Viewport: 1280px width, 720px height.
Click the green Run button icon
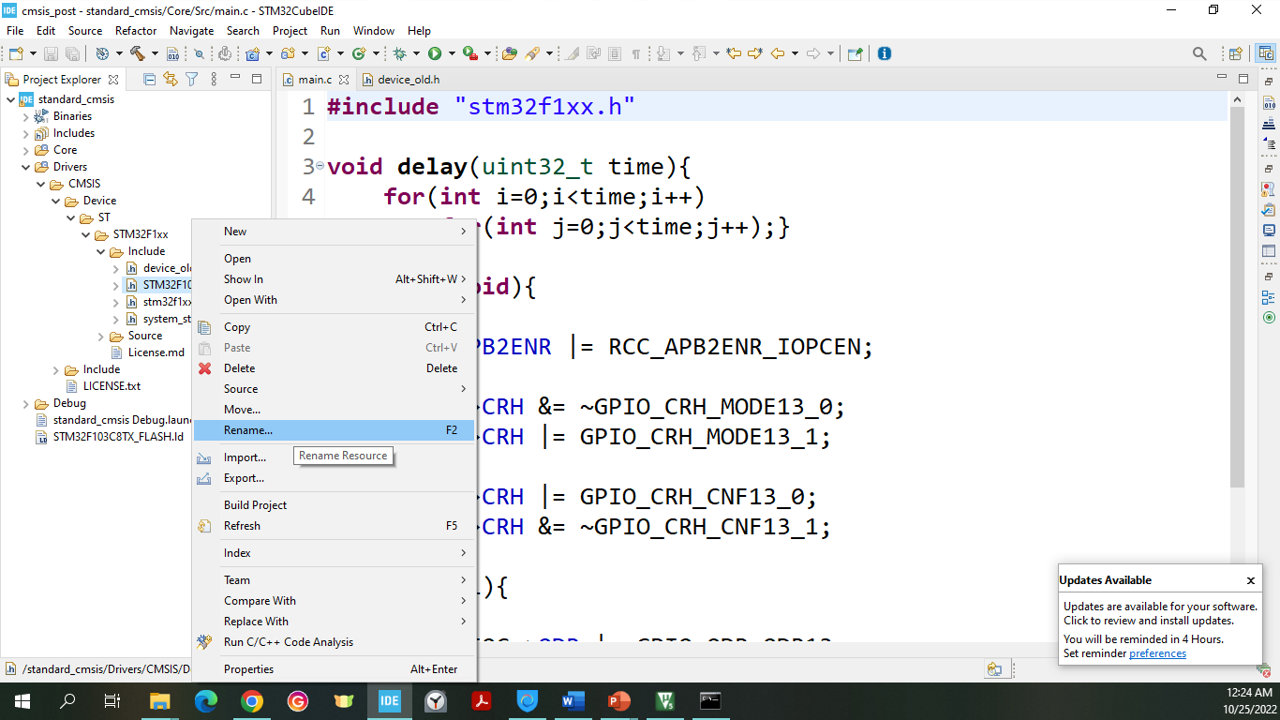point(435,54)
